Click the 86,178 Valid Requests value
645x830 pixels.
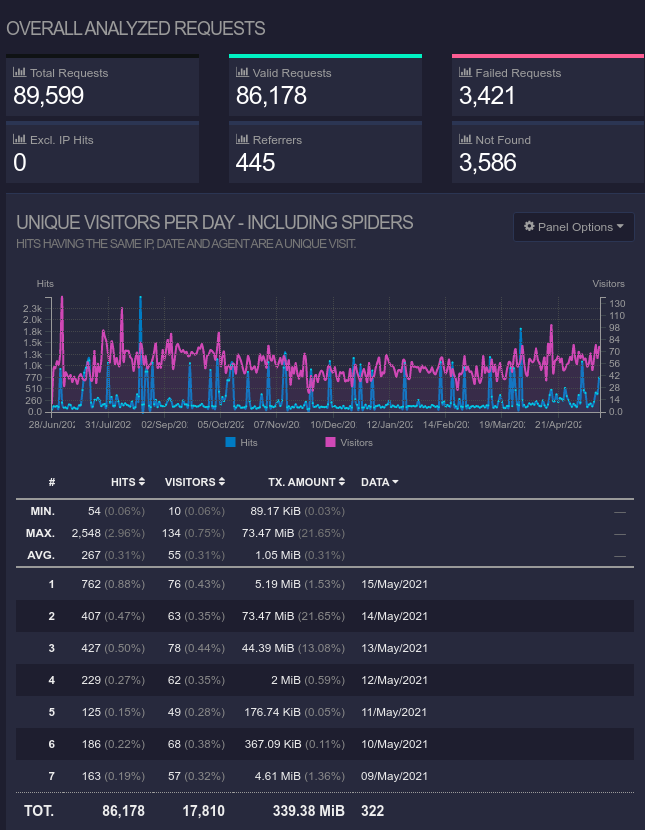click(271, 96)
